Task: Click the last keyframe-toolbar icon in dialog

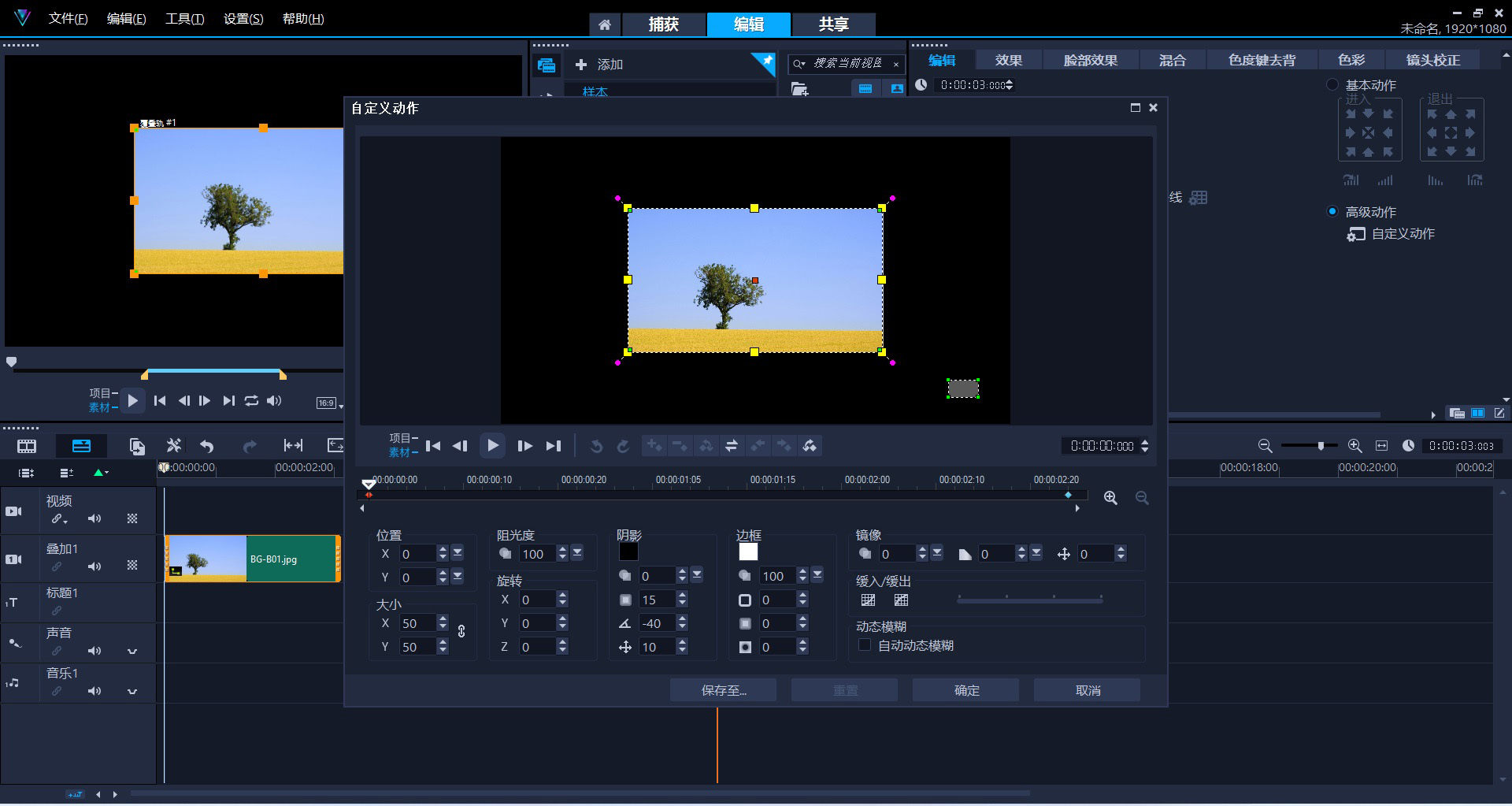Action: (810, 446)
